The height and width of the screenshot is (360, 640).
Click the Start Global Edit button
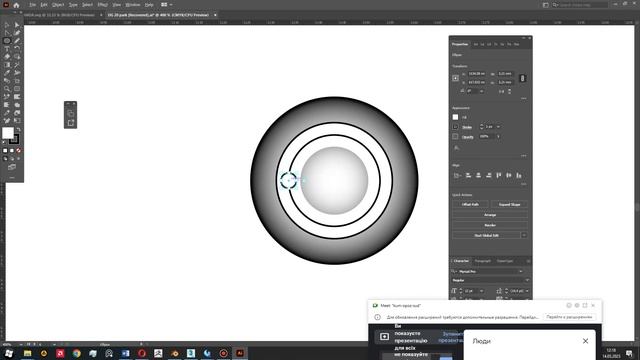(x=486, y=236)
